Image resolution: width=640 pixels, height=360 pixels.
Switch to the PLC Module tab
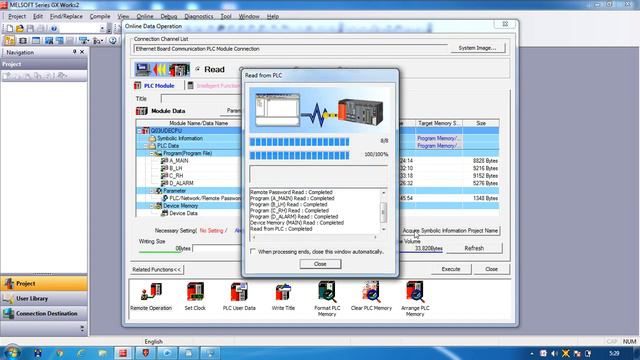(154, 85)
